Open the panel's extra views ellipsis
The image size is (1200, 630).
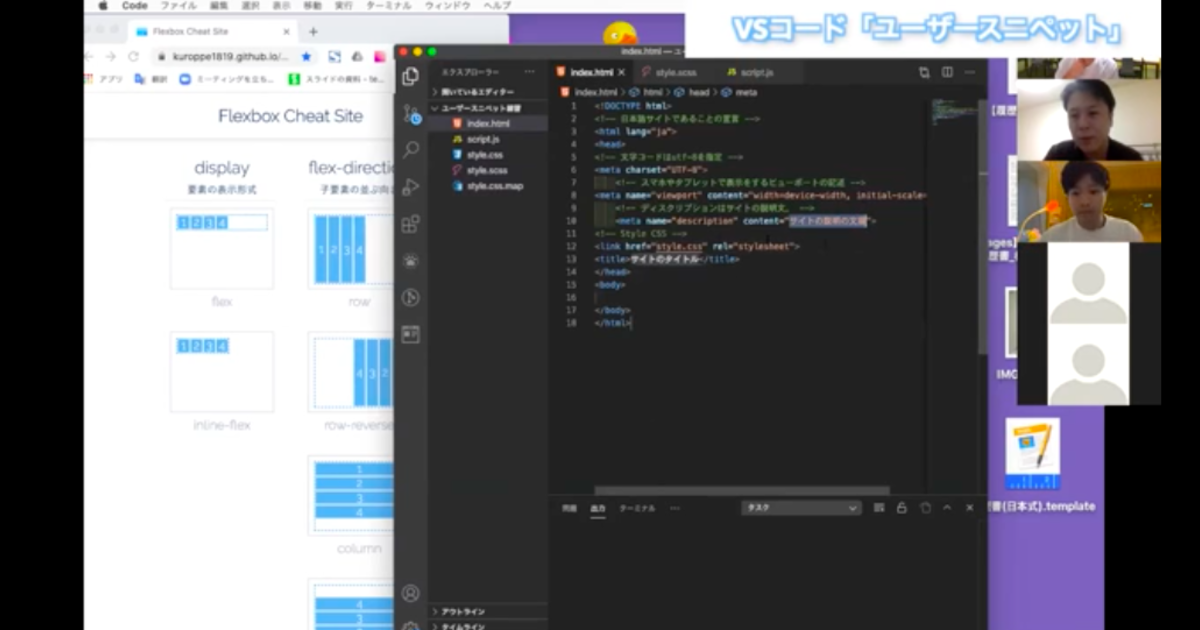click(674, 508)
